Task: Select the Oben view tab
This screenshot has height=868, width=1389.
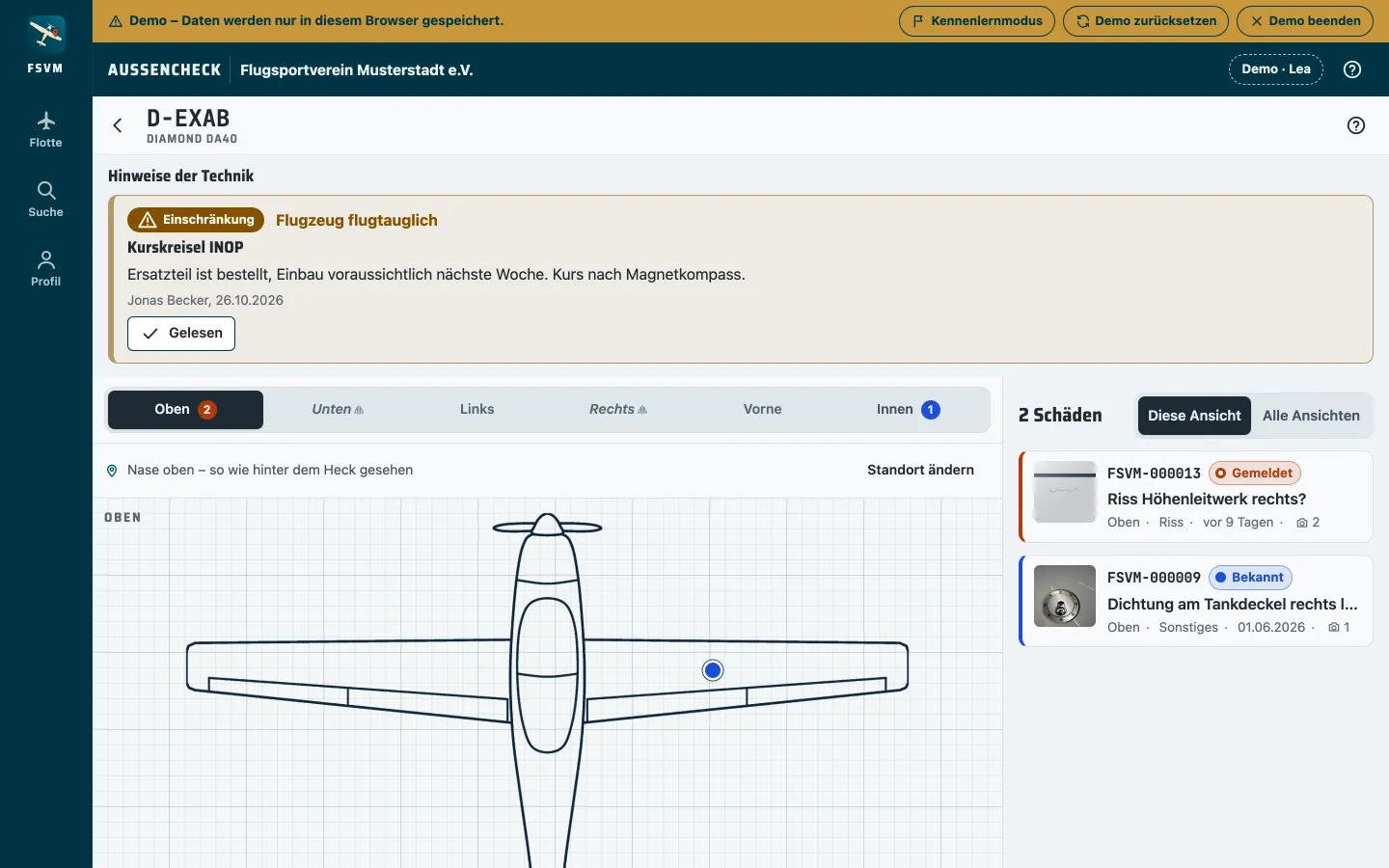Action: pyautogui.click(x=185, y=410)
